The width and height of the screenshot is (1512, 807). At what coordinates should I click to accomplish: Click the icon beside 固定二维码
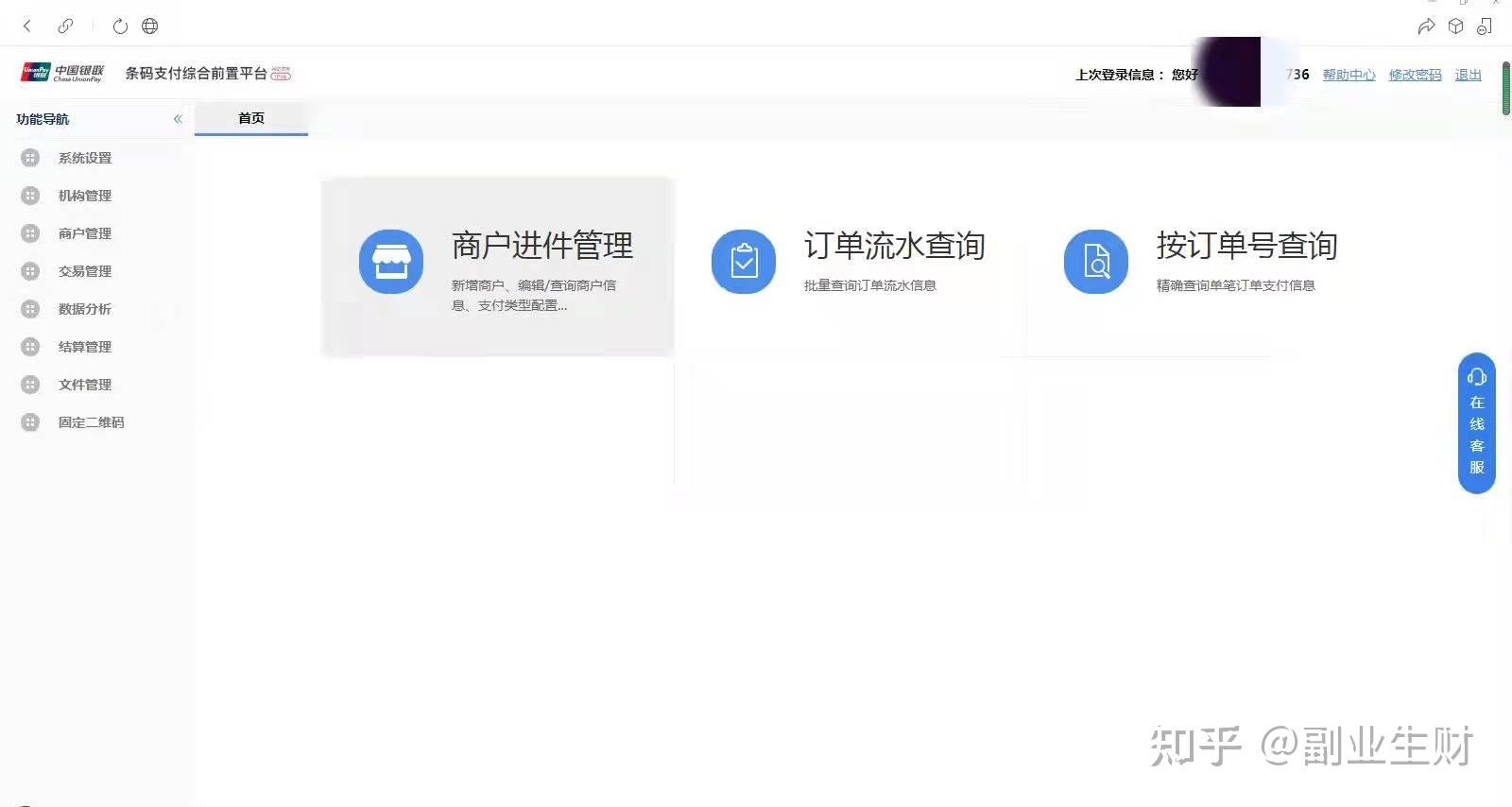point(30,422)
